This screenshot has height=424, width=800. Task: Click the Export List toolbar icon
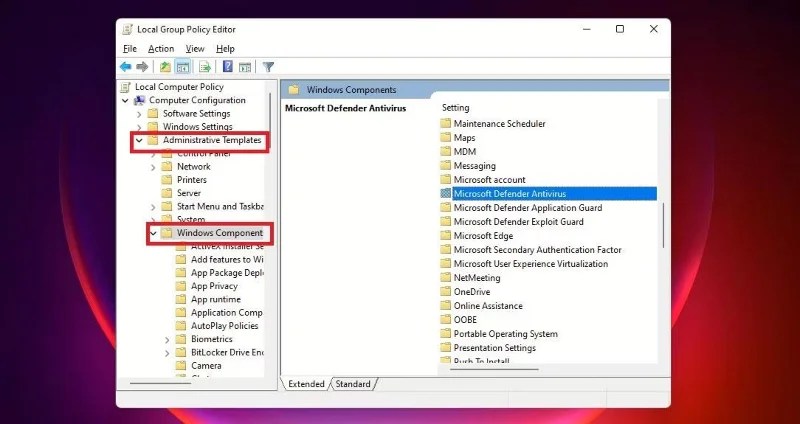coord(205,67)
